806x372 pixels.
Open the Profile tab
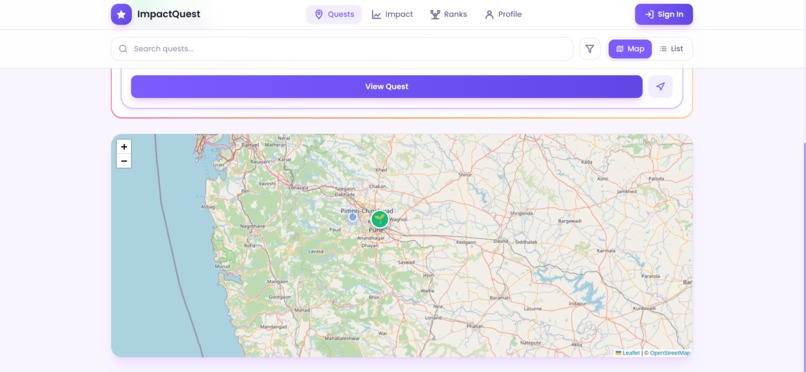tap(503, 14)
